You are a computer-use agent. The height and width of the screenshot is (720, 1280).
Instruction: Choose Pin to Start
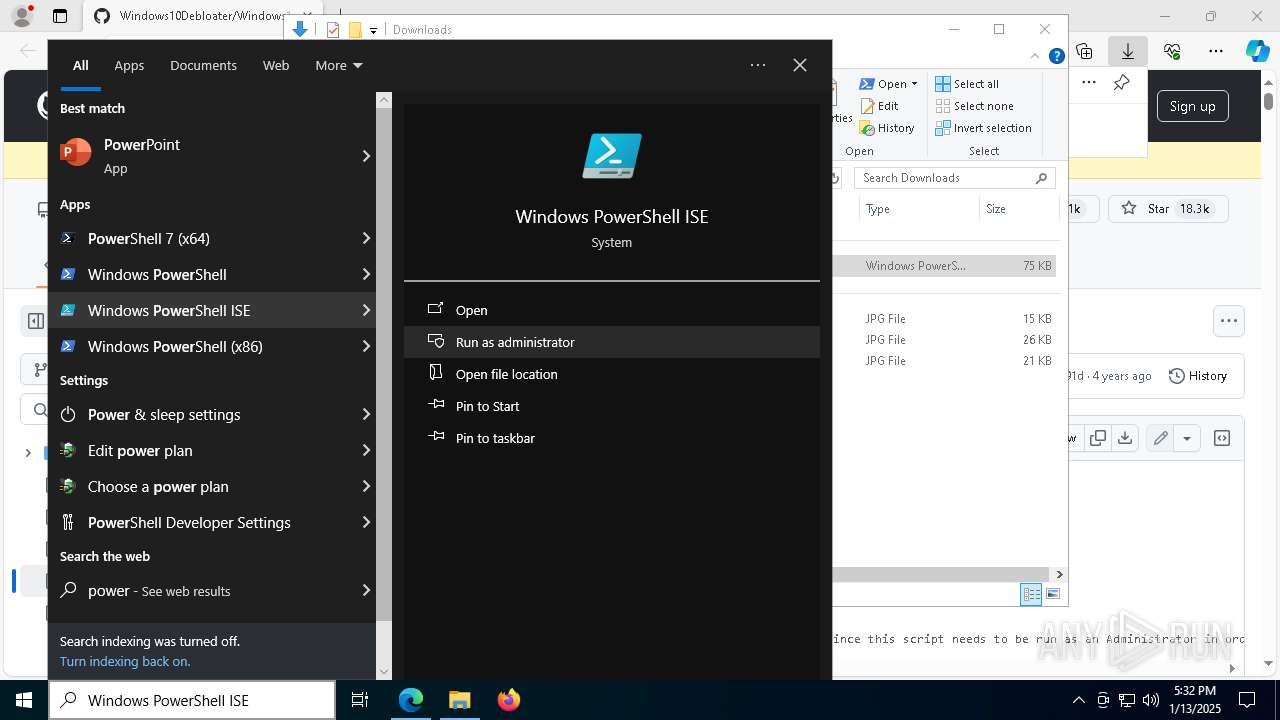click(612, 406)
